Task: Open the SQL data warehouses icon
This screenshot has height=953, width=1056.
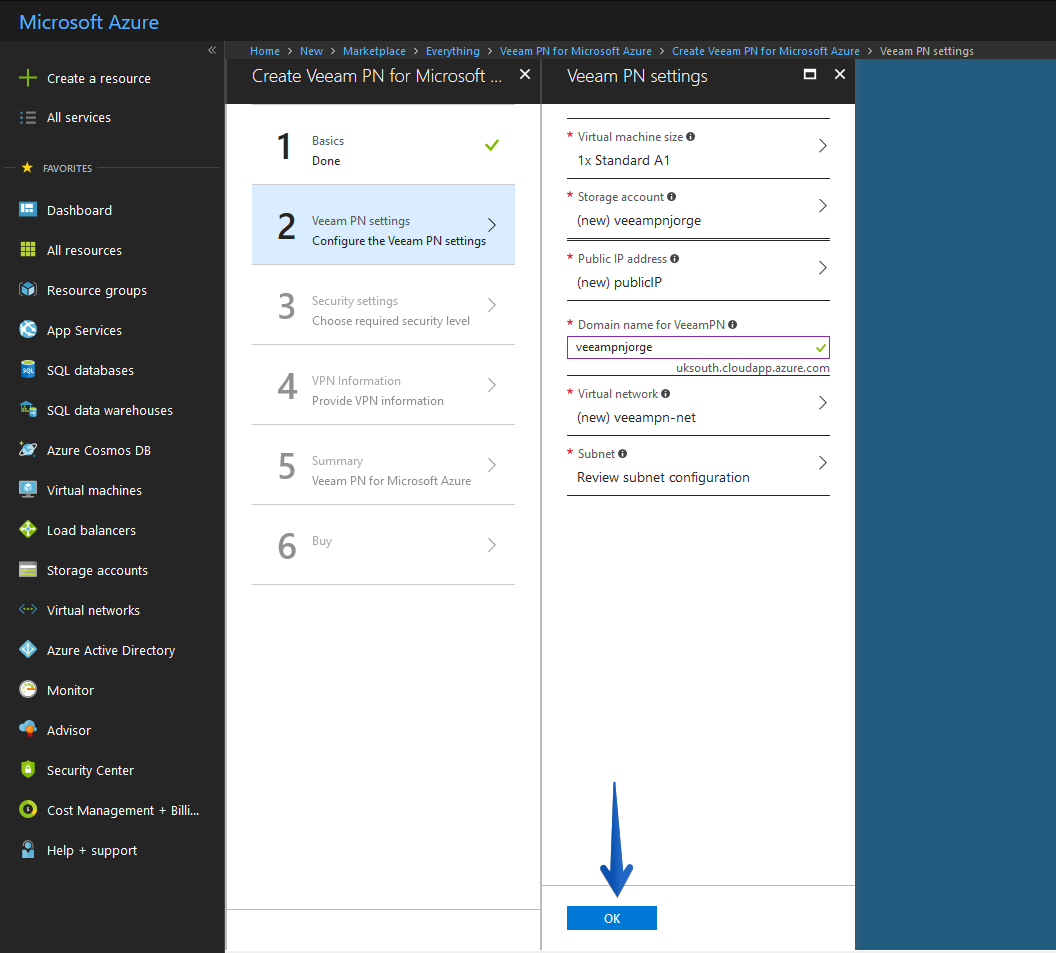Action: (28, 409)
